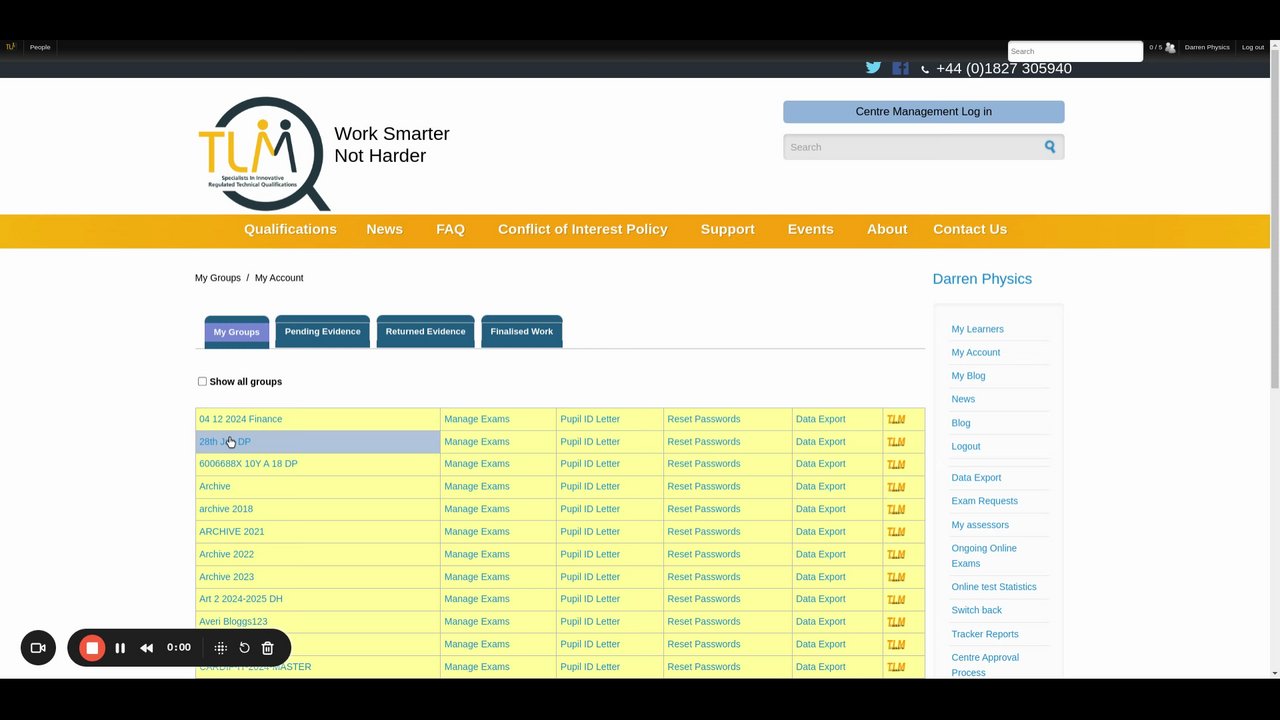Open Online test Statistics in the sidebar

tap(994, 587)
